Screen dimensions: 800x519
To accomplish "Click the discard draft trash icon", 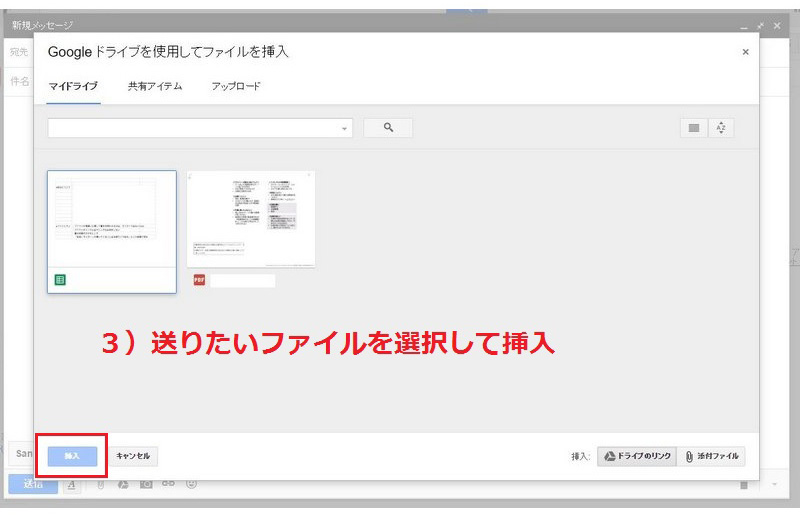I will [744, 484].
